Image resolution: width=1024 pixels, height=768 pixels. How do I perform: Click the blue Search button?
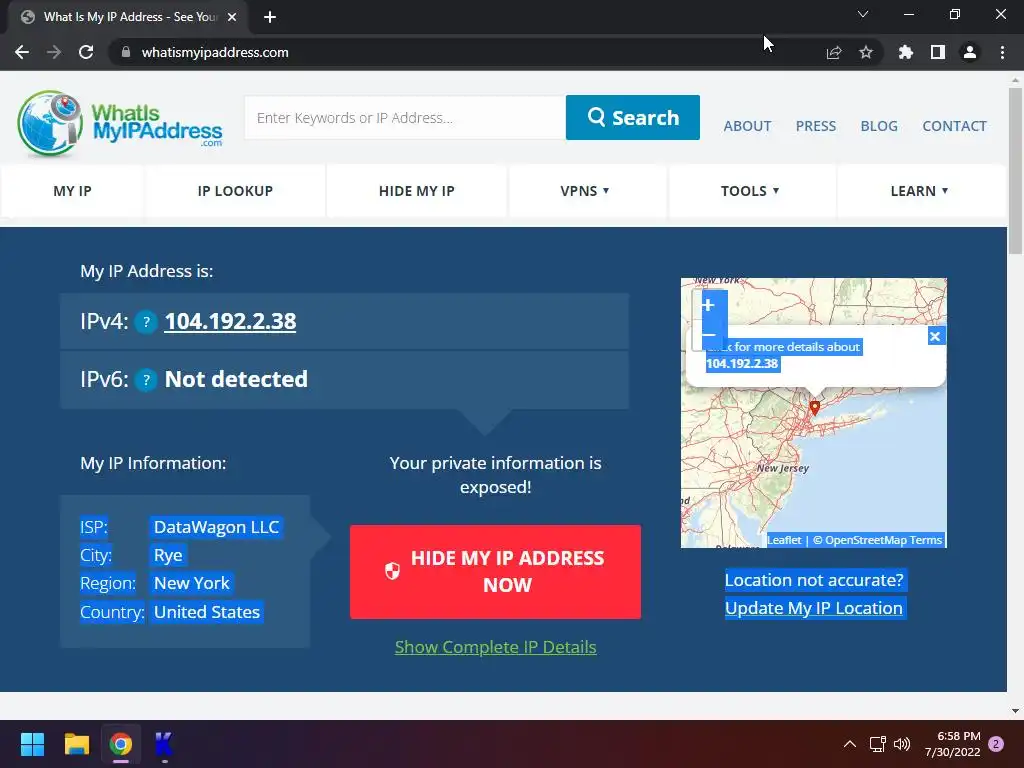point(633,118)
